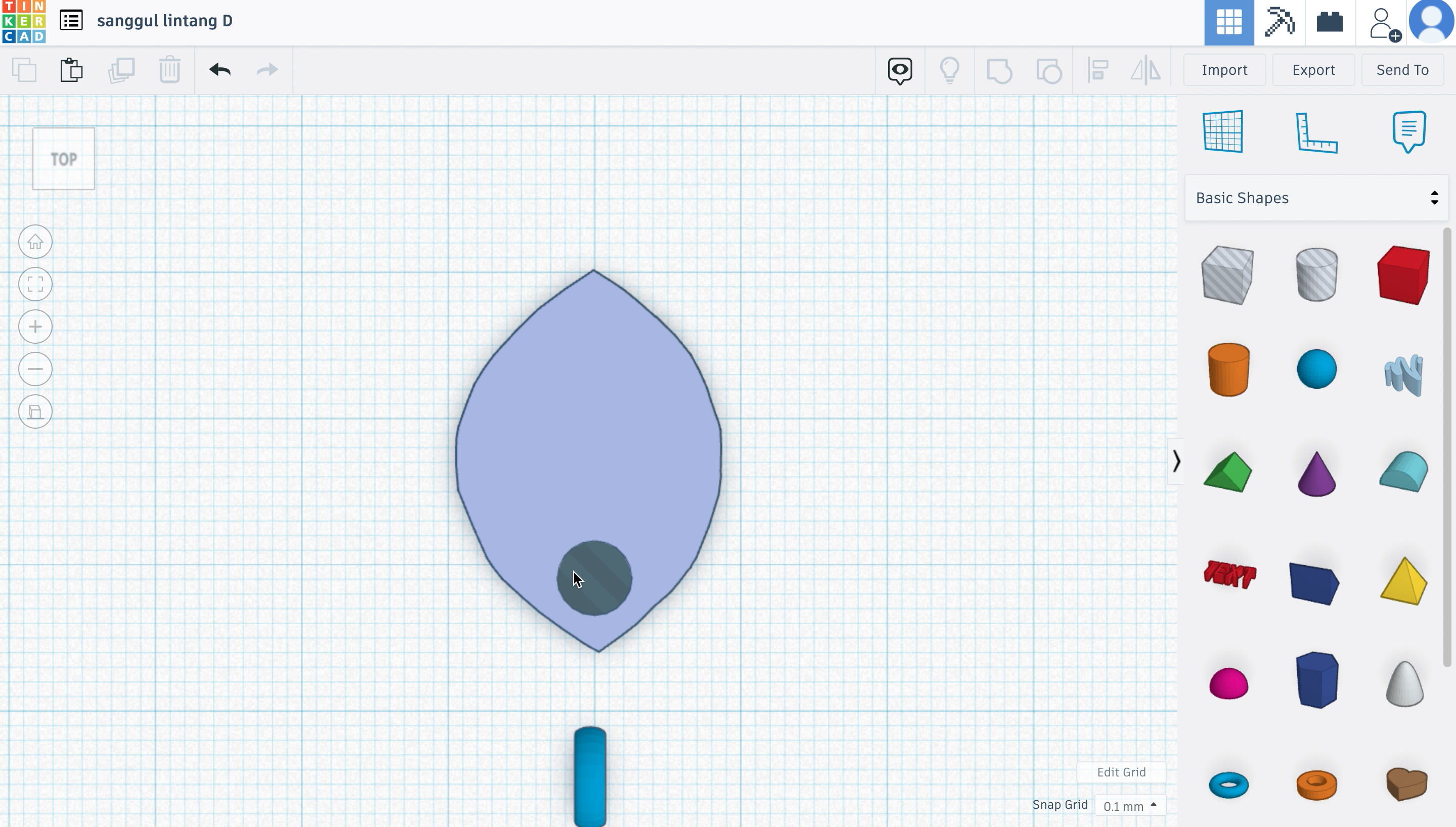
Task: Click the Zoom out minus button
Action: [x=35, y=369]
